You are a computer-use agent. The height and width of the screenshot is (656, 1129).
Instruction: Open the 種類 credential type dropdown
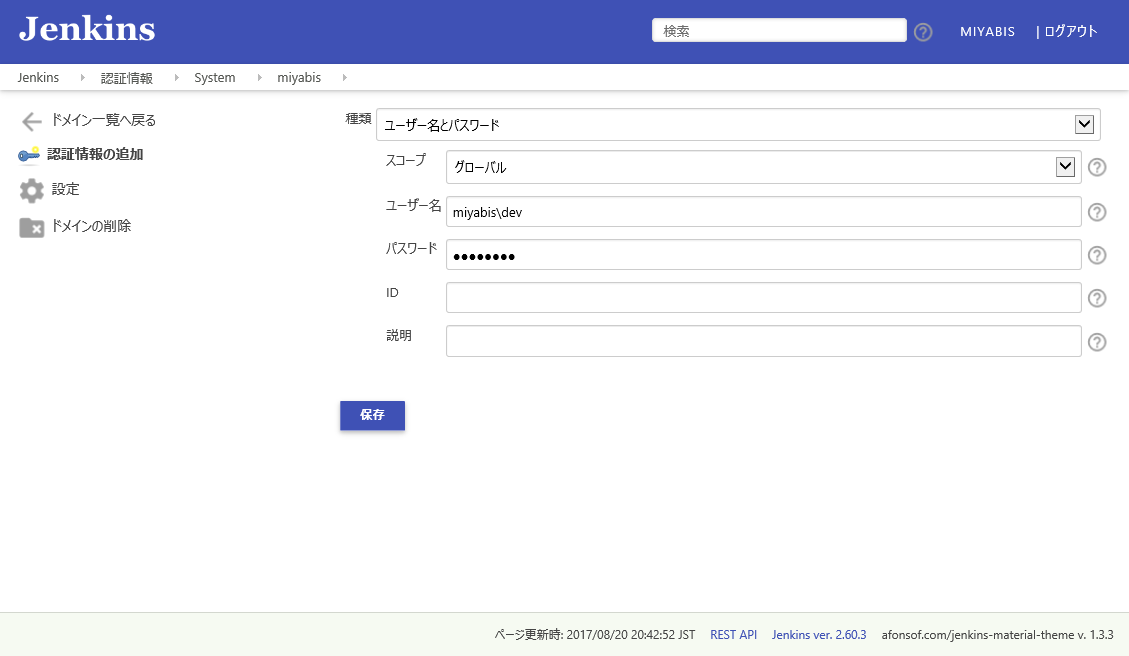[738, 125]
